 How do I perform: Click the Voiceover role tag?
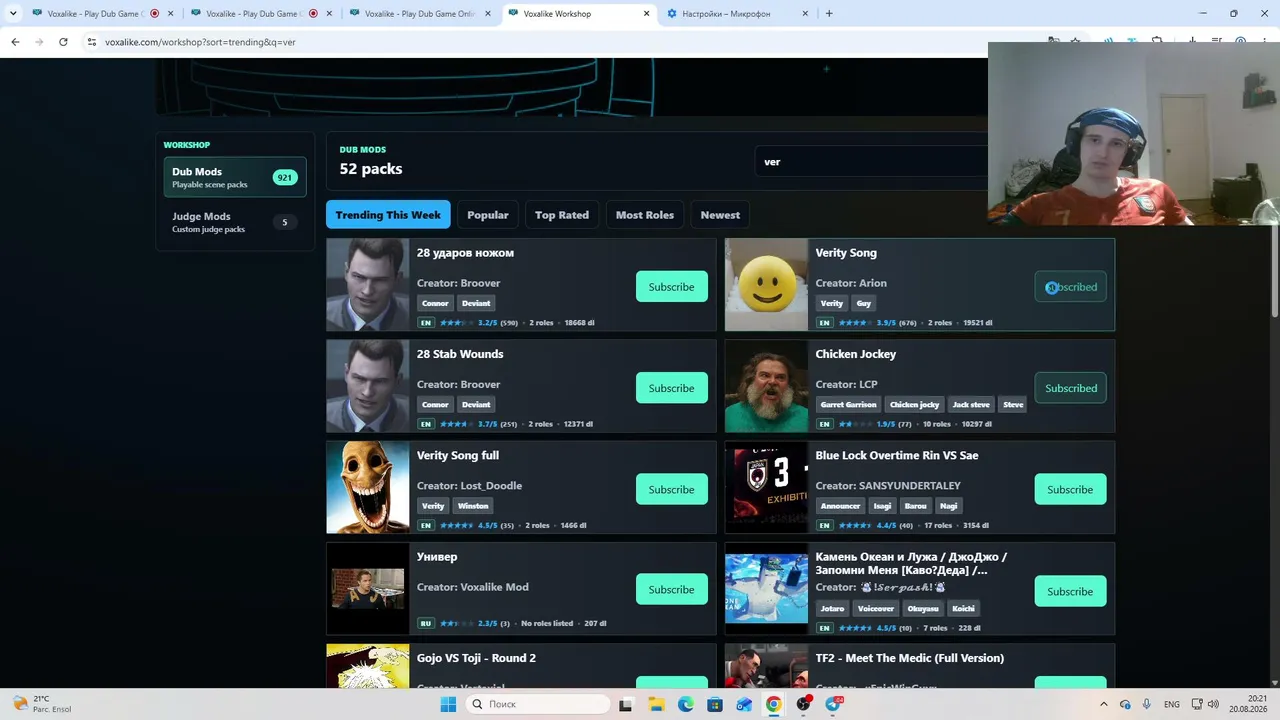point(876,608)
